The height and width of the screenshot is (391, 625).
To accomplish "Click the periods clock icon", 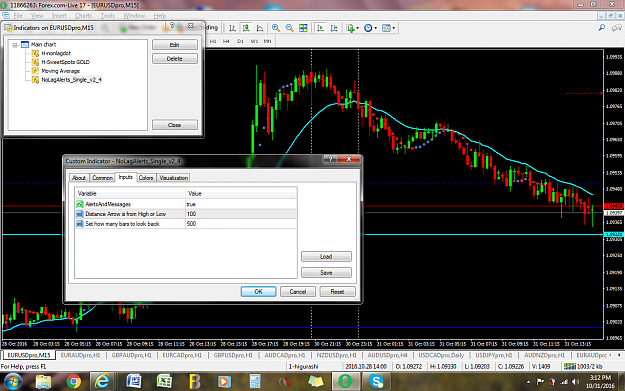I will click(368, 28).
